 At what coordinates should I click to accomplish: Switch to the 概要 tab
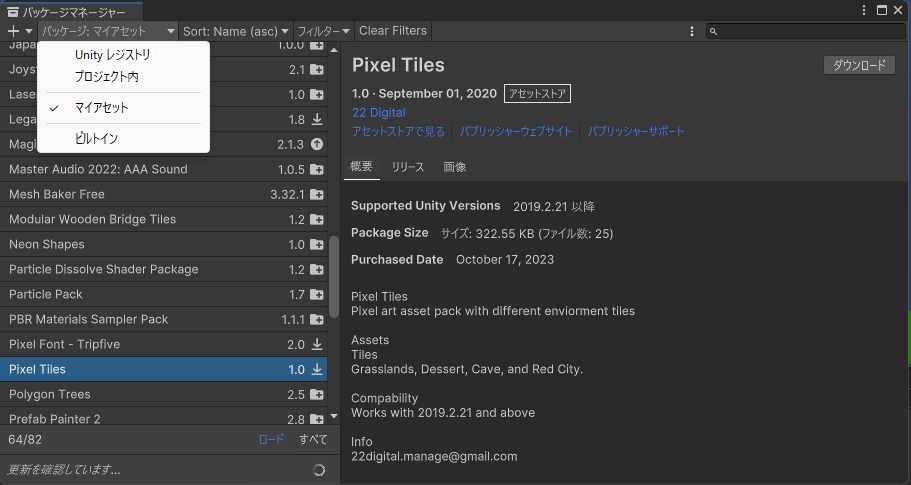(x=361, y=167)
